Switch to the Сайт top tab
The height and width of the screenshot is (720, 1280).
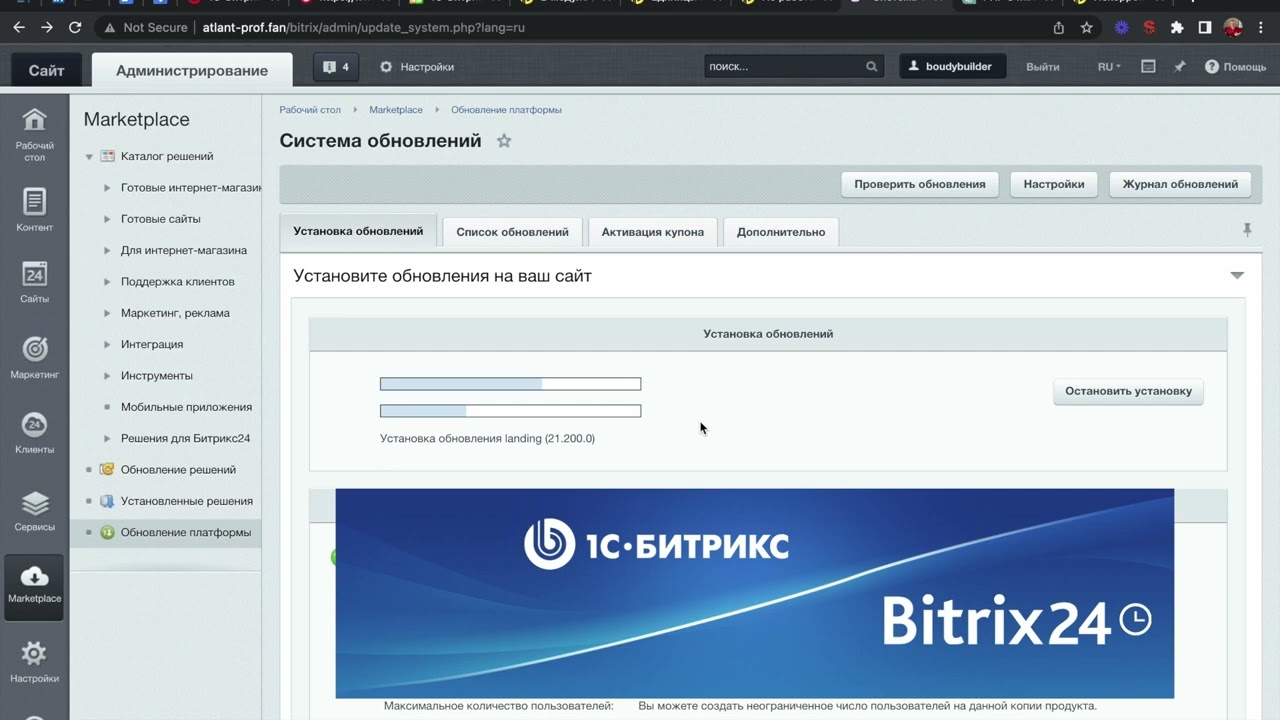click(x=46, y=70)
